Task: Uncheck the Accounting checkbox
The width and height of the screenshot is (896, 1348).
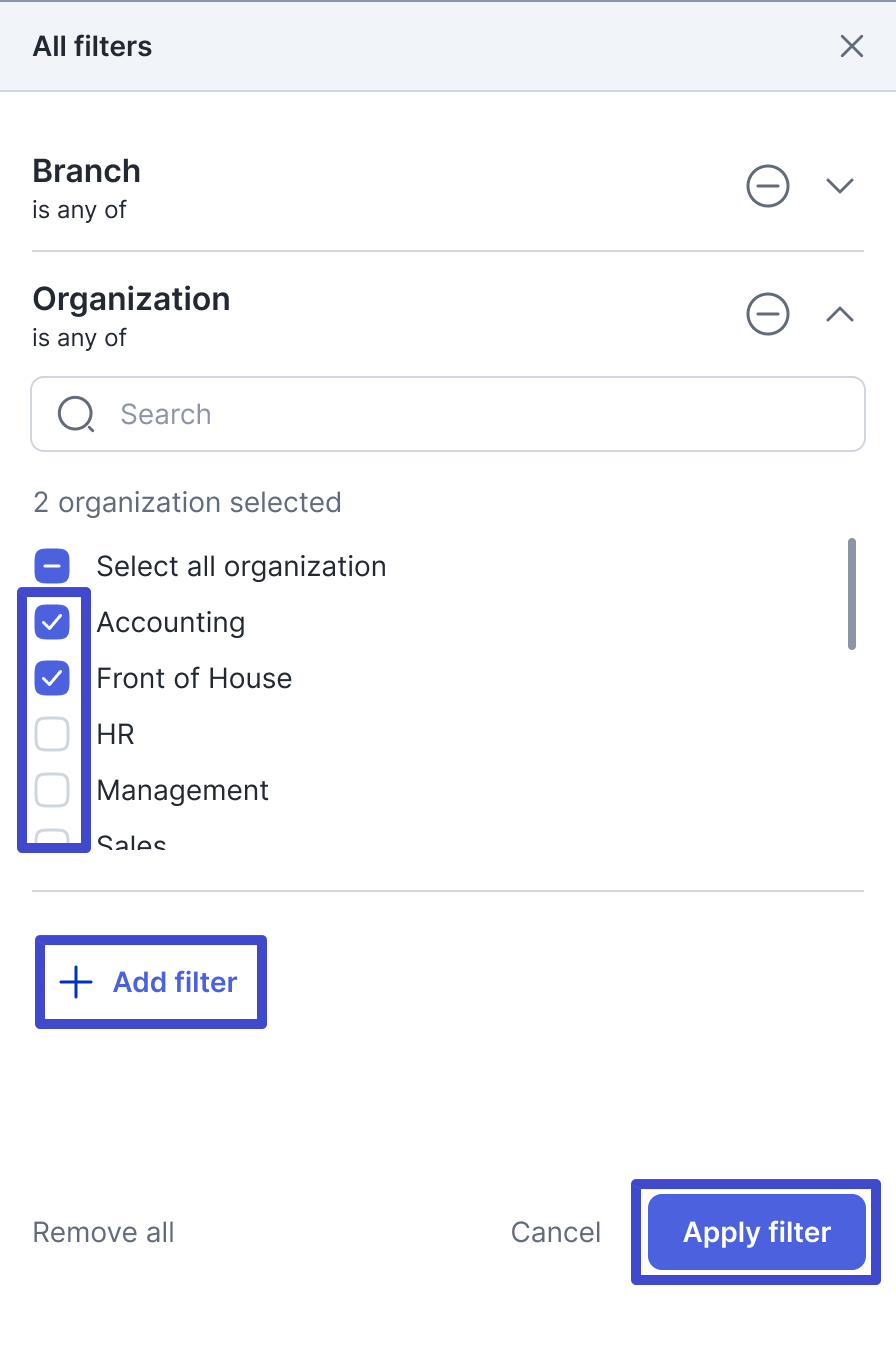Action: click(x=52, y=623)
